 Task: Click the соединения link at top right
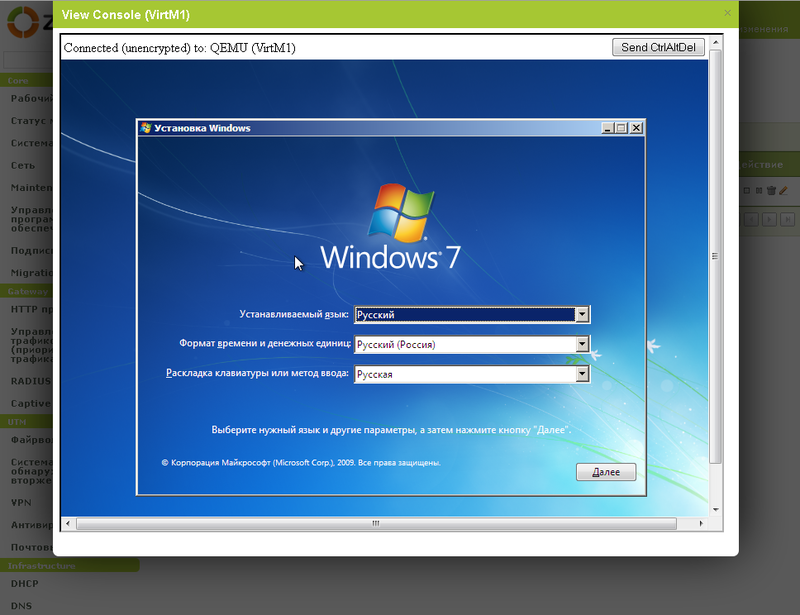click(765, 28)
